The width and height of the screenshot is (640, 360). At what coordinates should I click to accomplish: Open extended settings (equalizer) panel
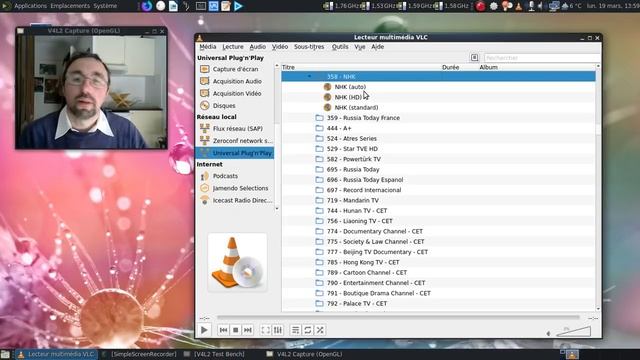(278, 330)
